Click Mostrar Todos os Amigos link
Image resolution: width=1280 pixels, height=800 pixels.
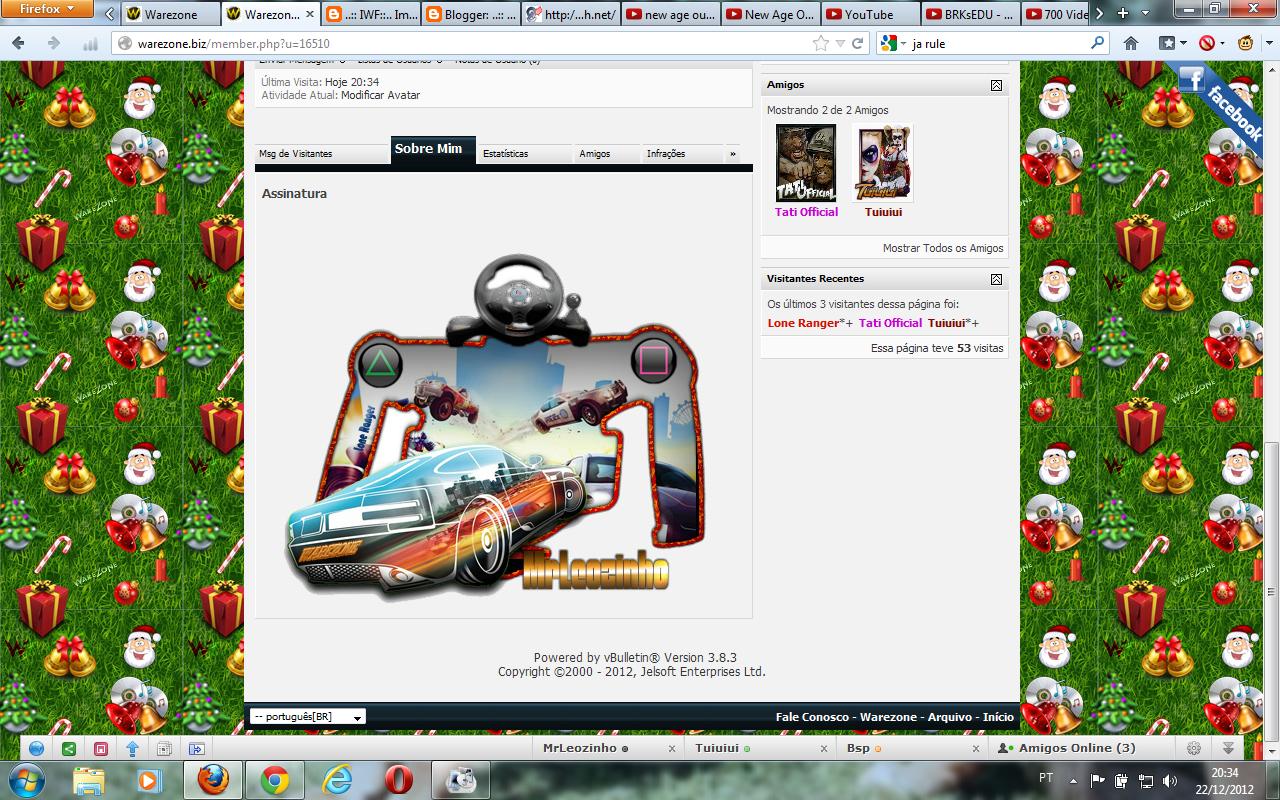point(943,248)
